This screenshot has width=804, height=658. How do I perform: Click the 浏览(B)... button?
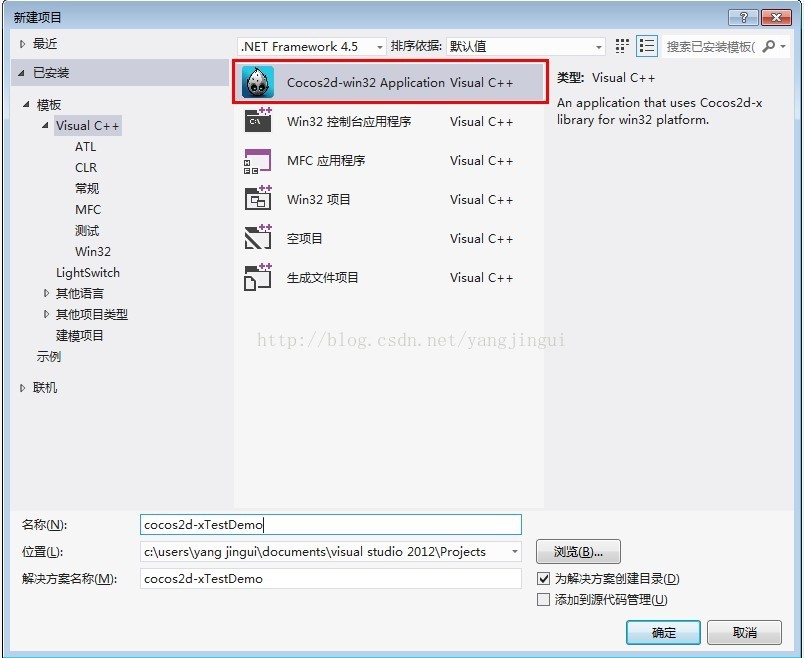pos(578,552)
